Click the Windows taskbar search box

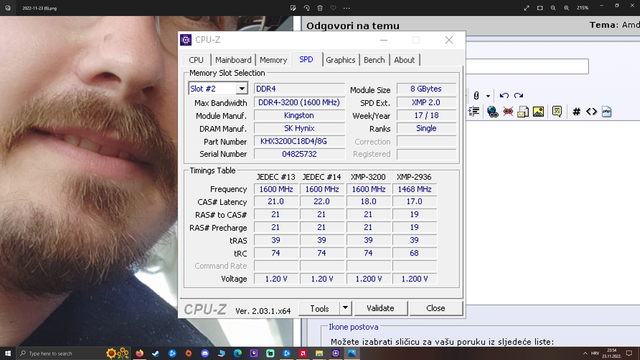click(60, 353)
